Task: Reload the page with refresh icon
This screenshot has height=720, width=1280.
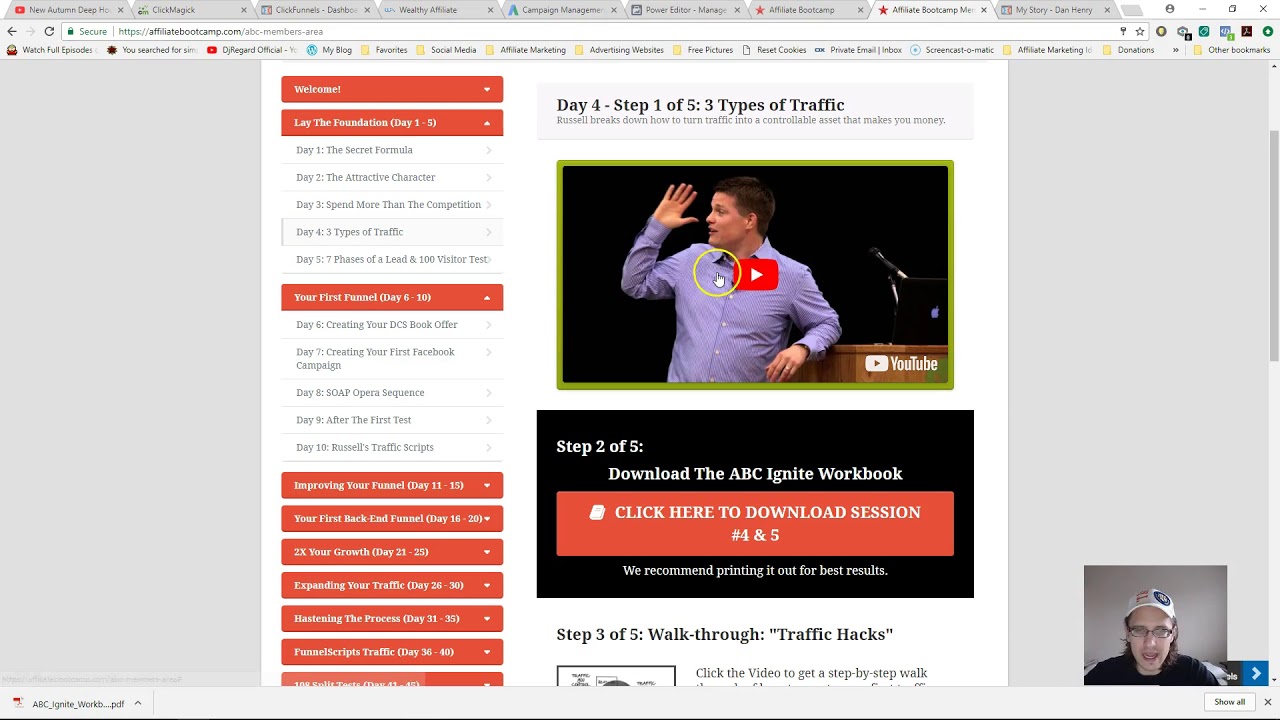Action: click(49, 31)
